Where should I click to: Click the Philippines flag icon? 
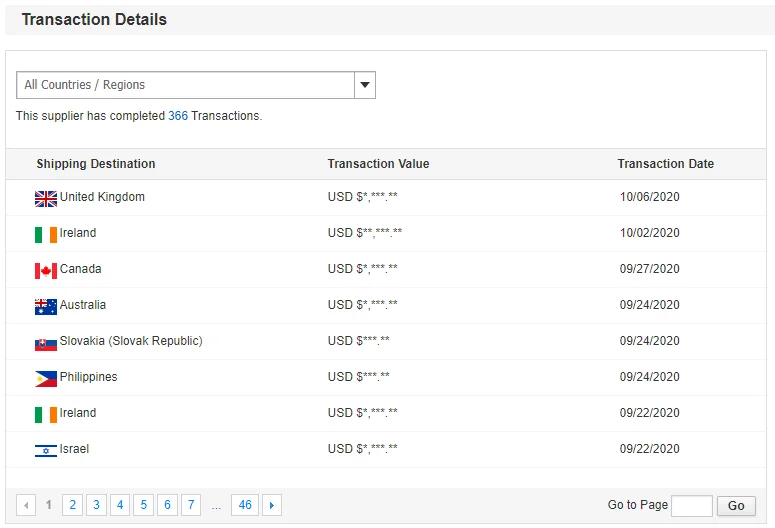click(46, 379)
